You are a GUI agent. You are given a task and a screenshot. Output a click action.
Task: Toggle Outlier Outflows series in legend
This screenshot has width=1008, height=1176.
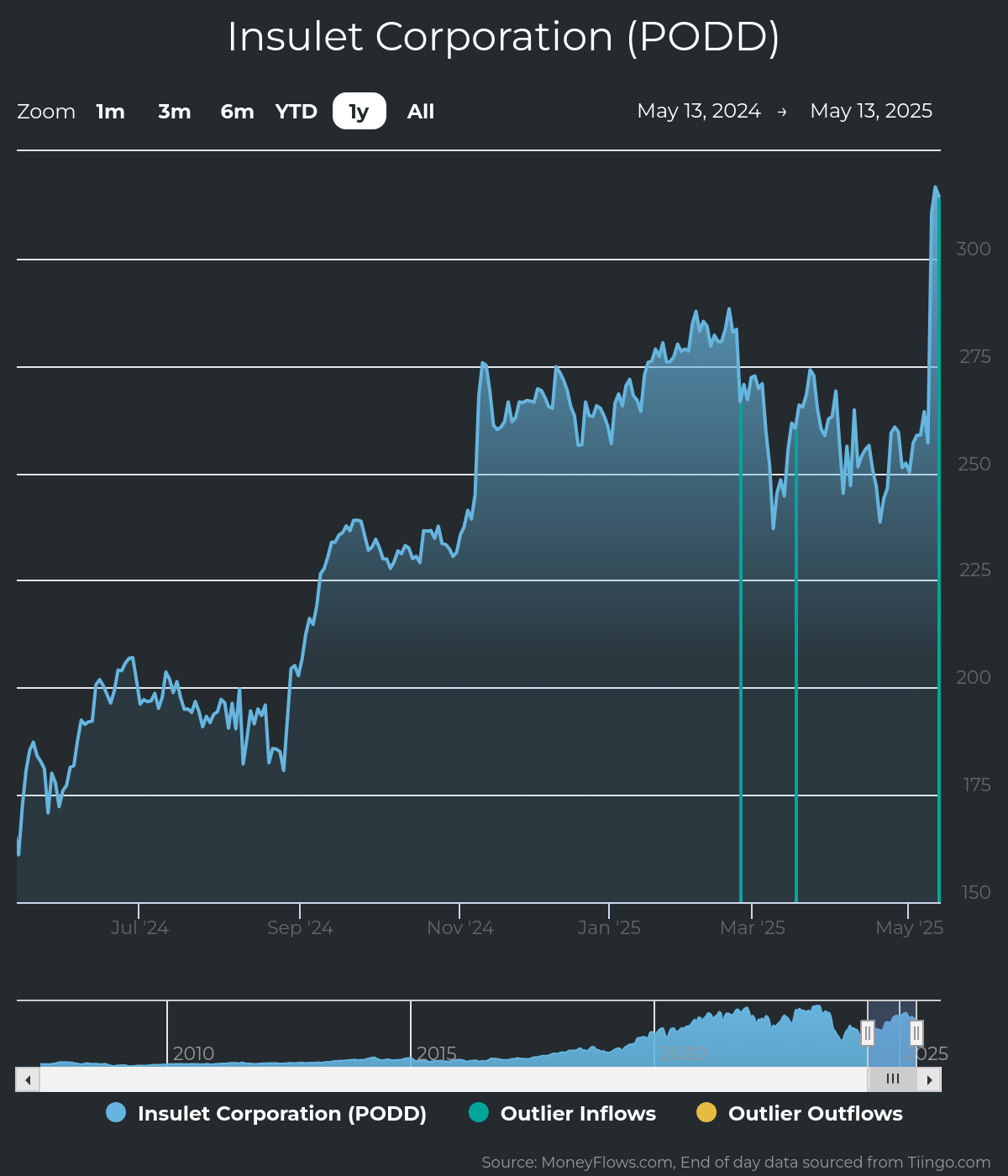click(800, 1113)
